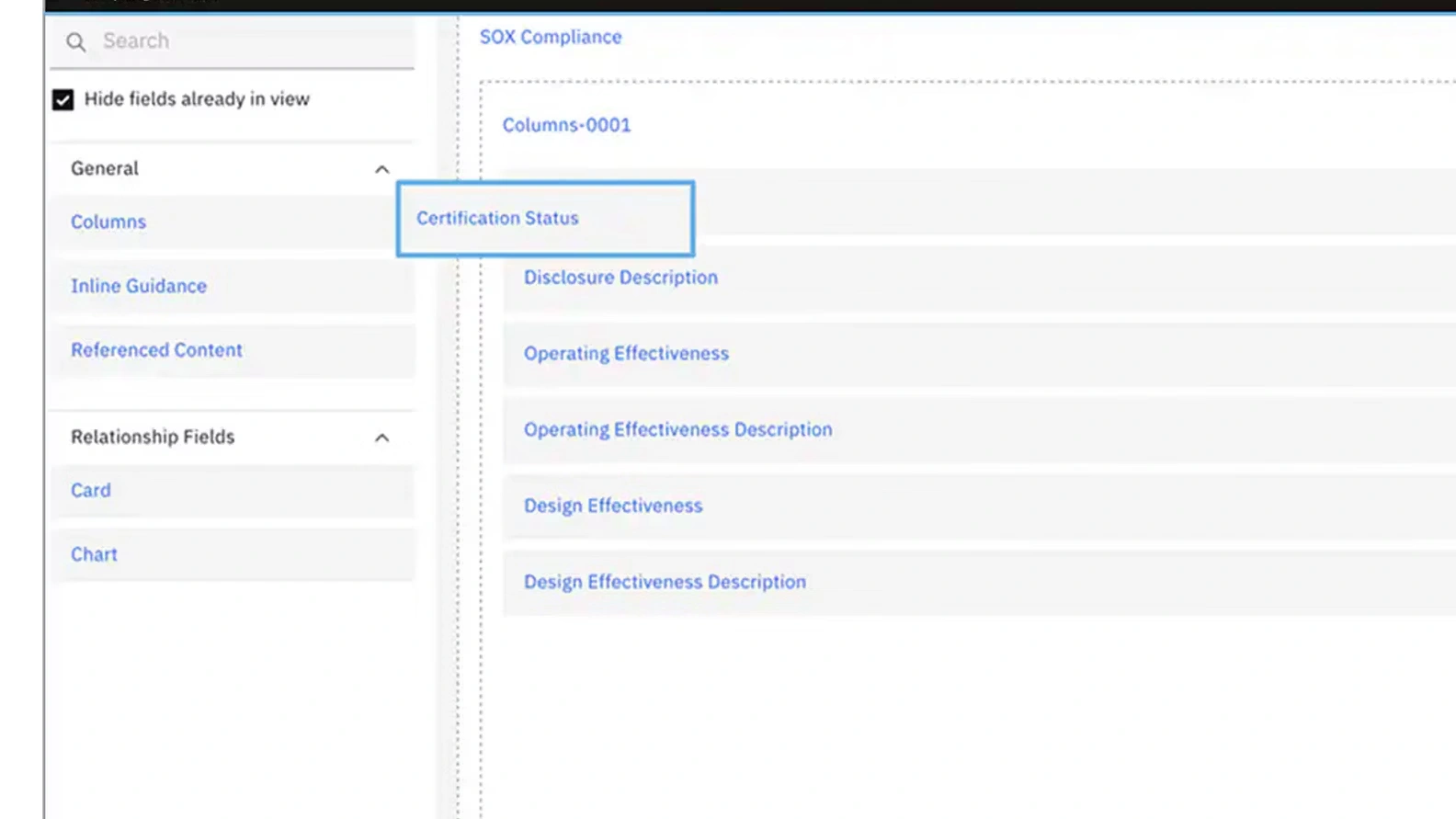Collapse the Relationship Fields chevron
Viewport: 1456px width, 819px height.
point(381,438)
